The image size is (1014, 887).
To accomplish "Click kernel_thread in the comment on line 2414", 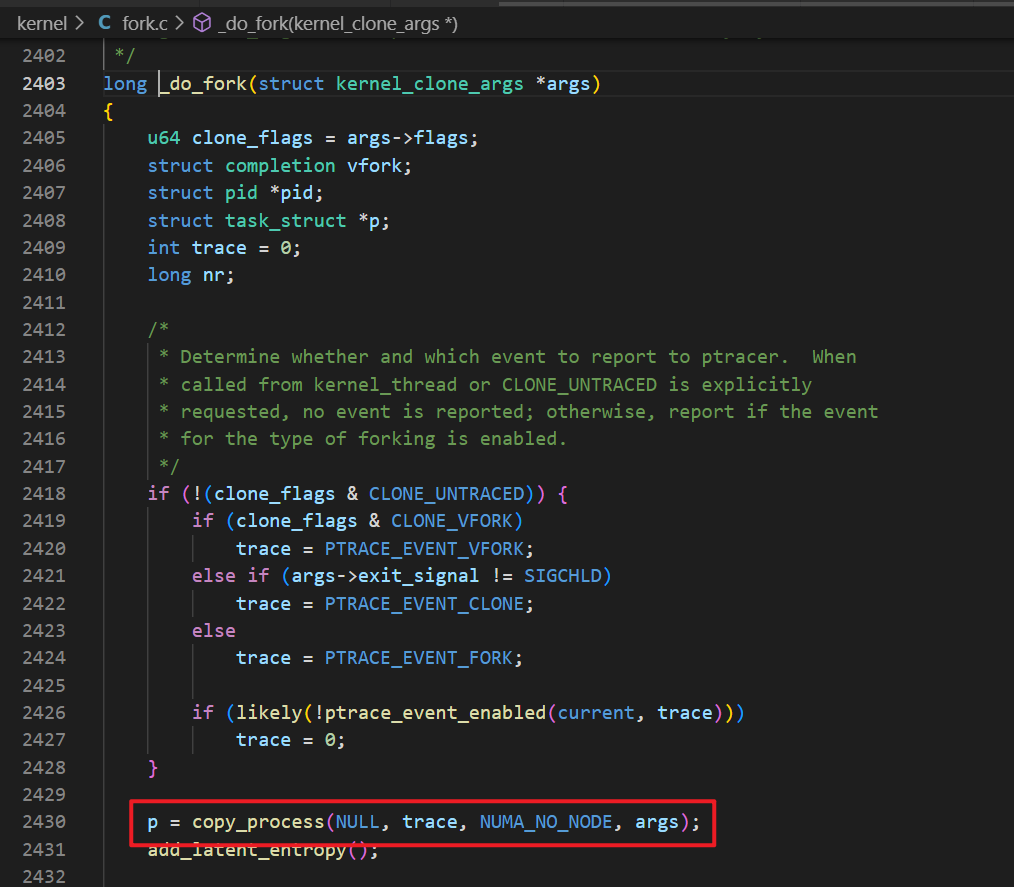I will [385, 385].
